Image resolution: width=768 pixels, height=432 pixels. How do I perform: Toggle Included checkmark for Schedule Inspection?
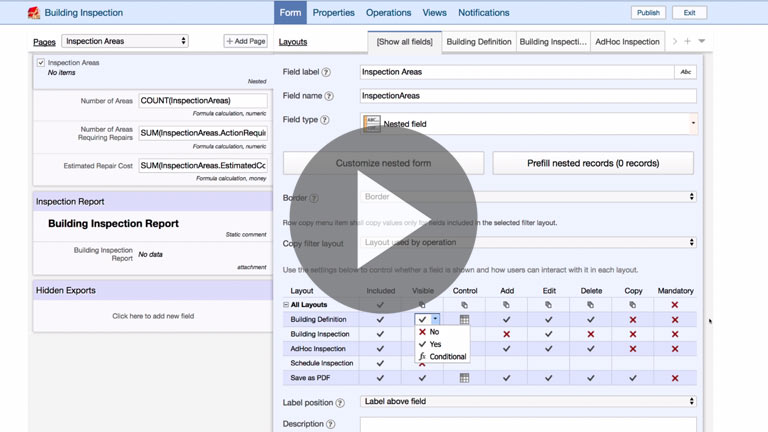point(379,363)
